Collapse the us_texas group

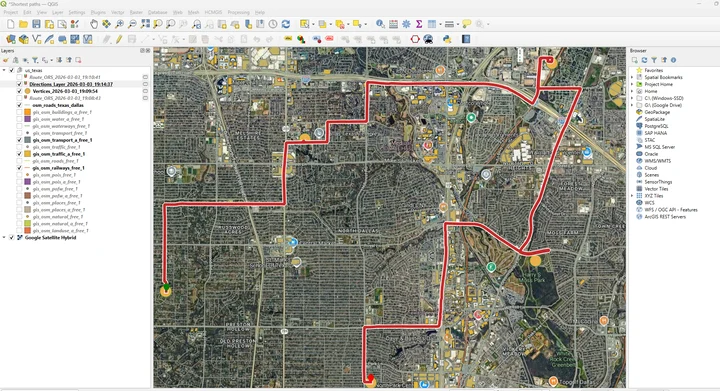5,70
